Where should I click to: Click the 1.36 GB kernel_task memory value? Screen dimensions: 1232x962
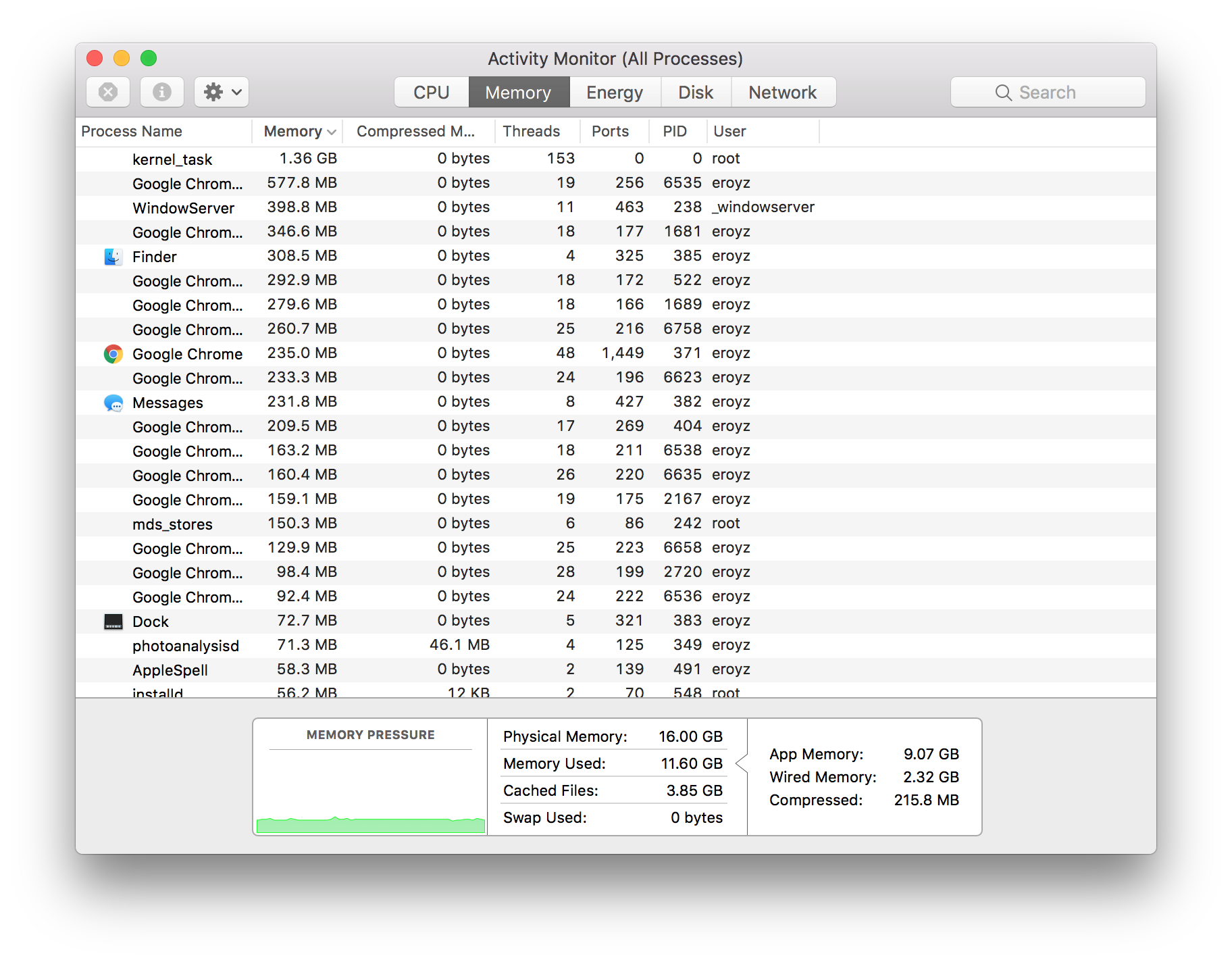(x=308, y=158)
